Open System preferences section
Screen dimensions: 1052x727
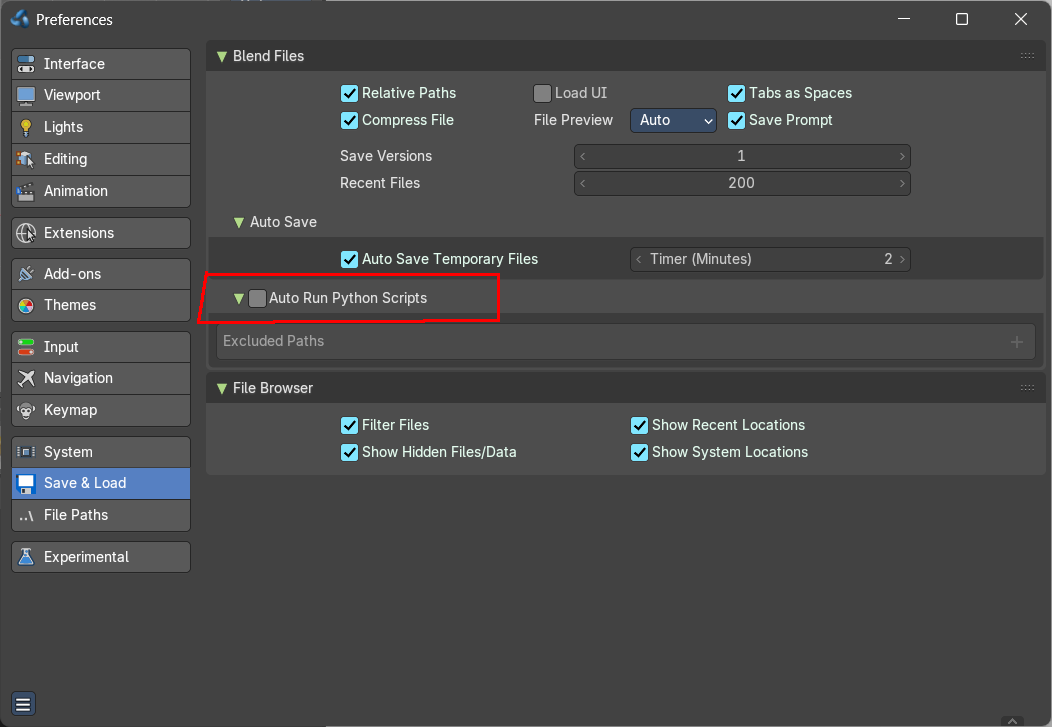101,452
